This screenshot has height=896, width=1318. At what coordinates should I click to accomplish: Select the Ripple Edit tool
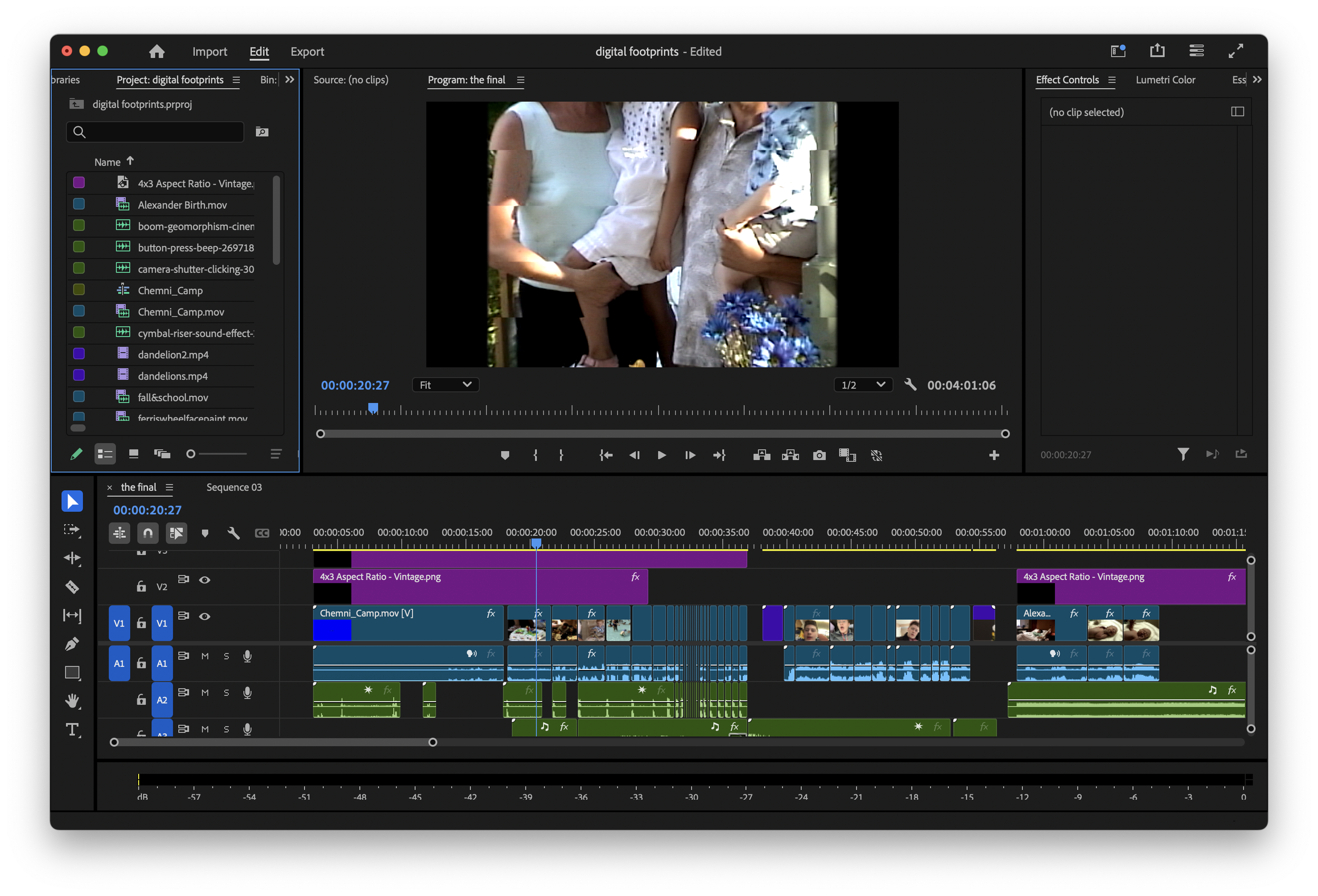coord(72,558)
